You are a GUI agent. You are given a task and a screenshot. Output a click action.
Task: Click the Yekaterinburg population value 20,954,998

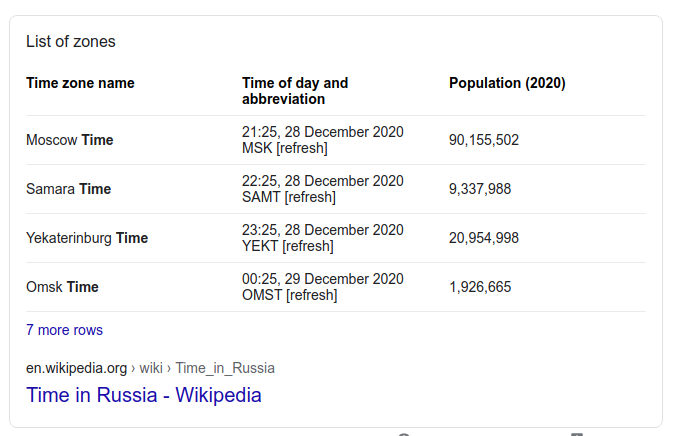click(x=484, y=238)
